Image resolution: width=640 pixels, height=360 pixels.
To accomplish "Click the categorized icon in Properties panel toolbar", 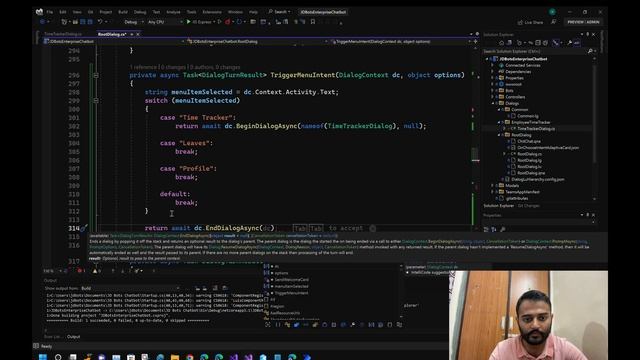I will [486, 229].
